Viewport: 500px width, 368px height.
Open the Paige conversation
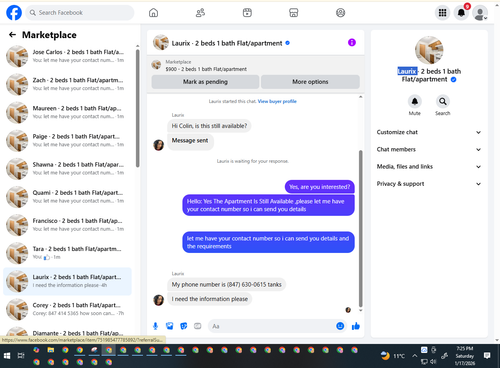coord(68,140)
